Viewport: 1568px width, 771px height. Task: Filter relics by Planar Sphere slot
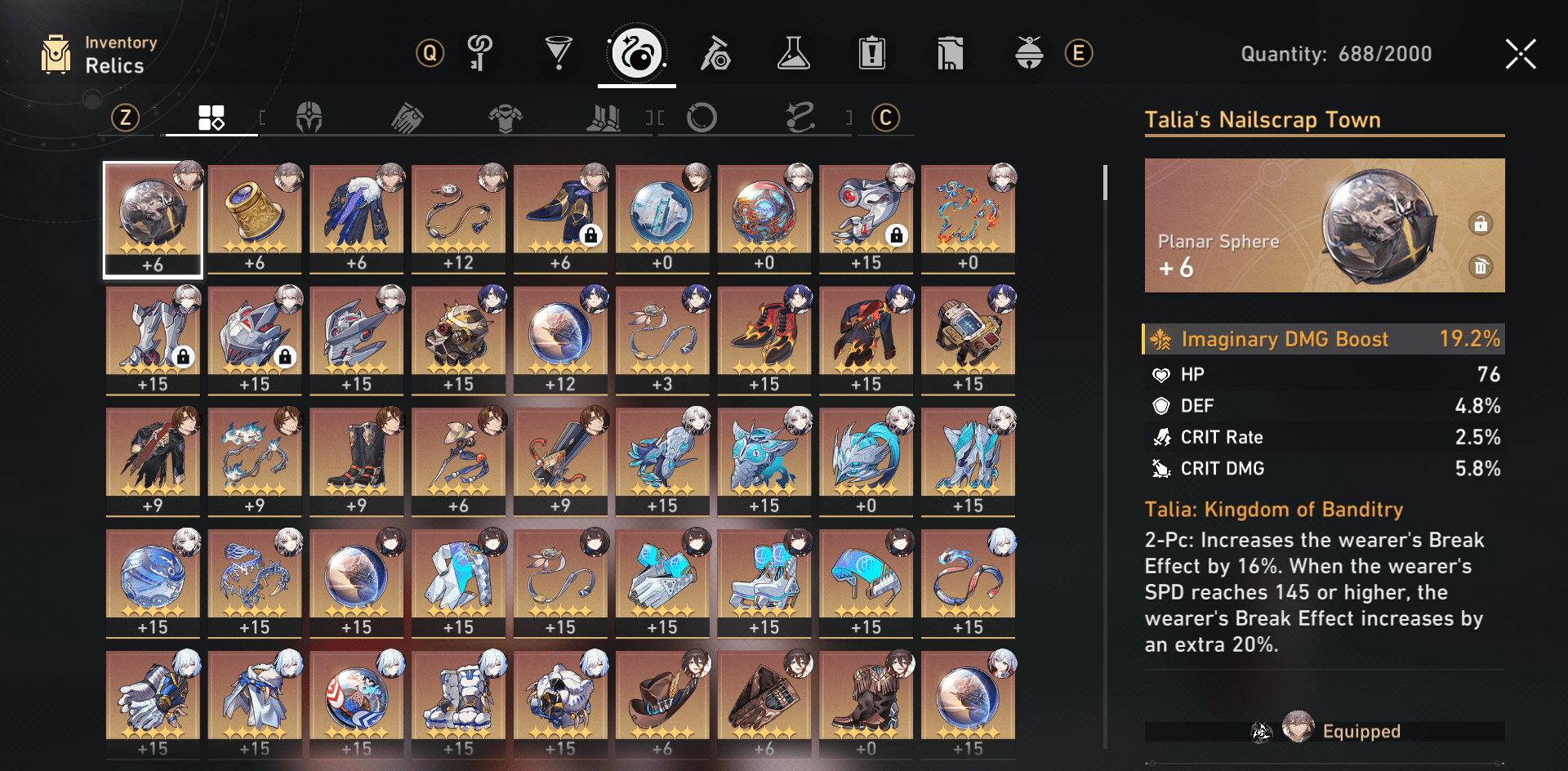click(702, 118)
